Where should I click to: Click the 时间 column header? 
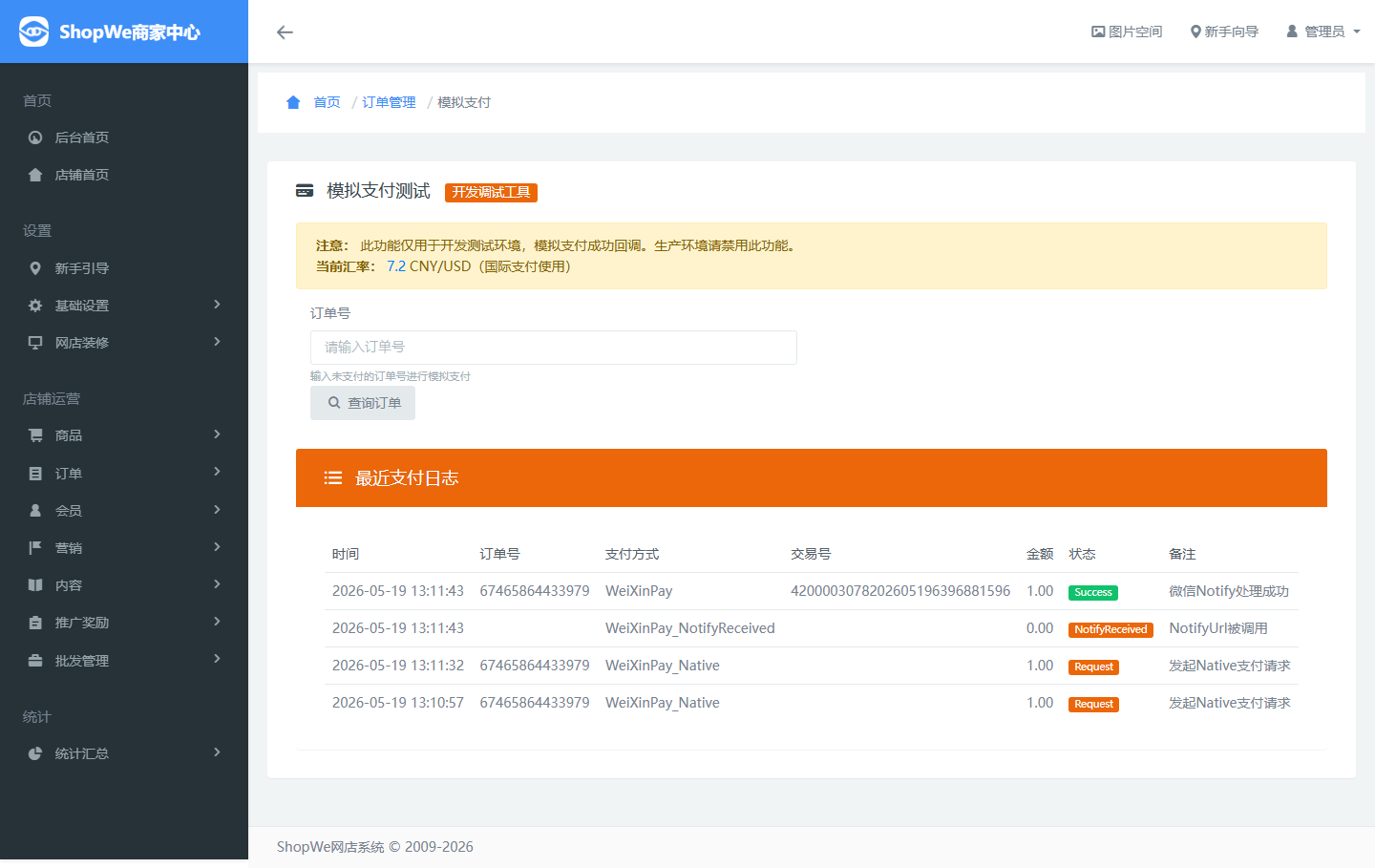pyautogui.click(x=346, y=554)
